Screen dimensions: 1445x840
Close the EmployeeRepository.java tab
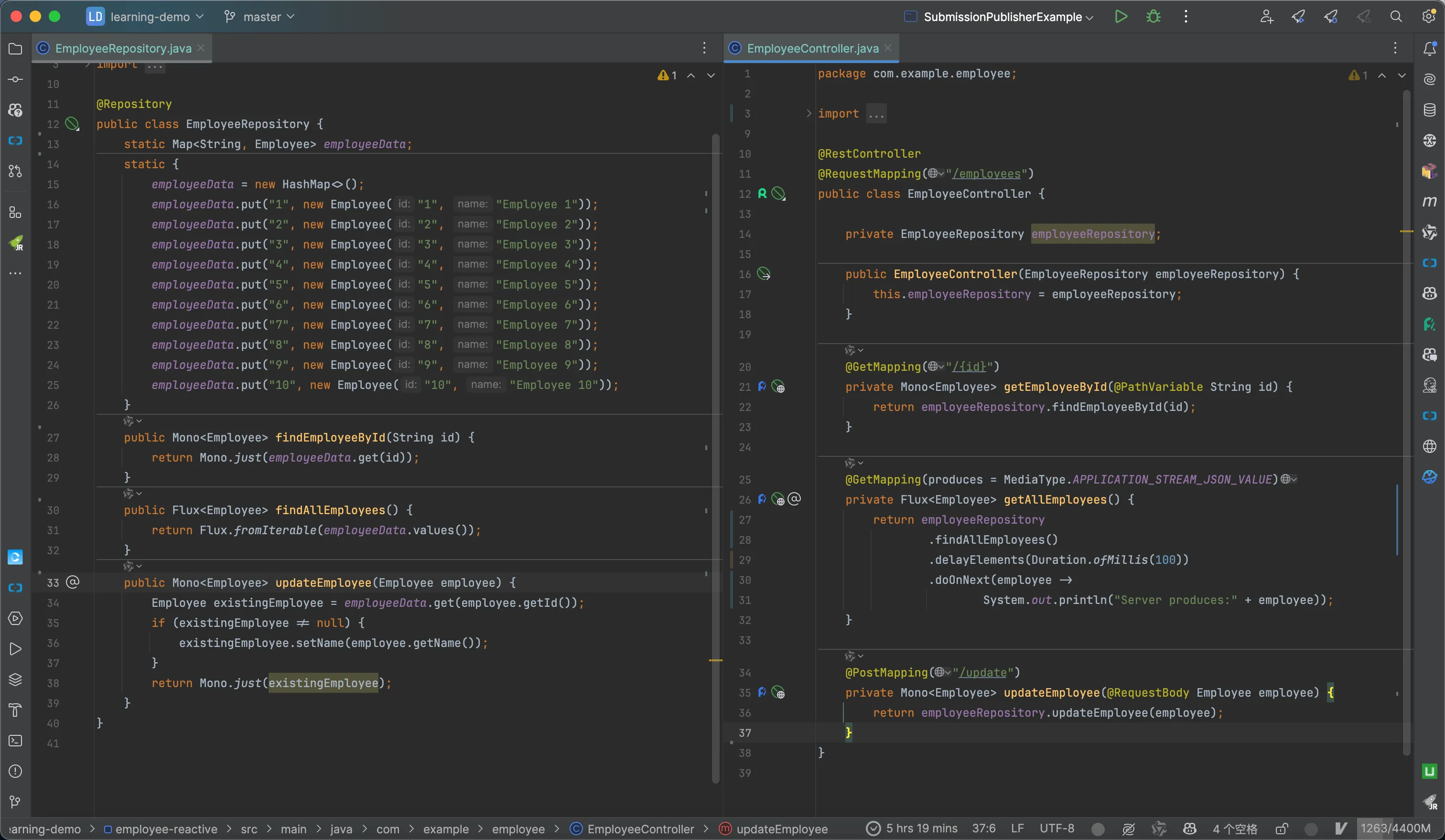201,48
